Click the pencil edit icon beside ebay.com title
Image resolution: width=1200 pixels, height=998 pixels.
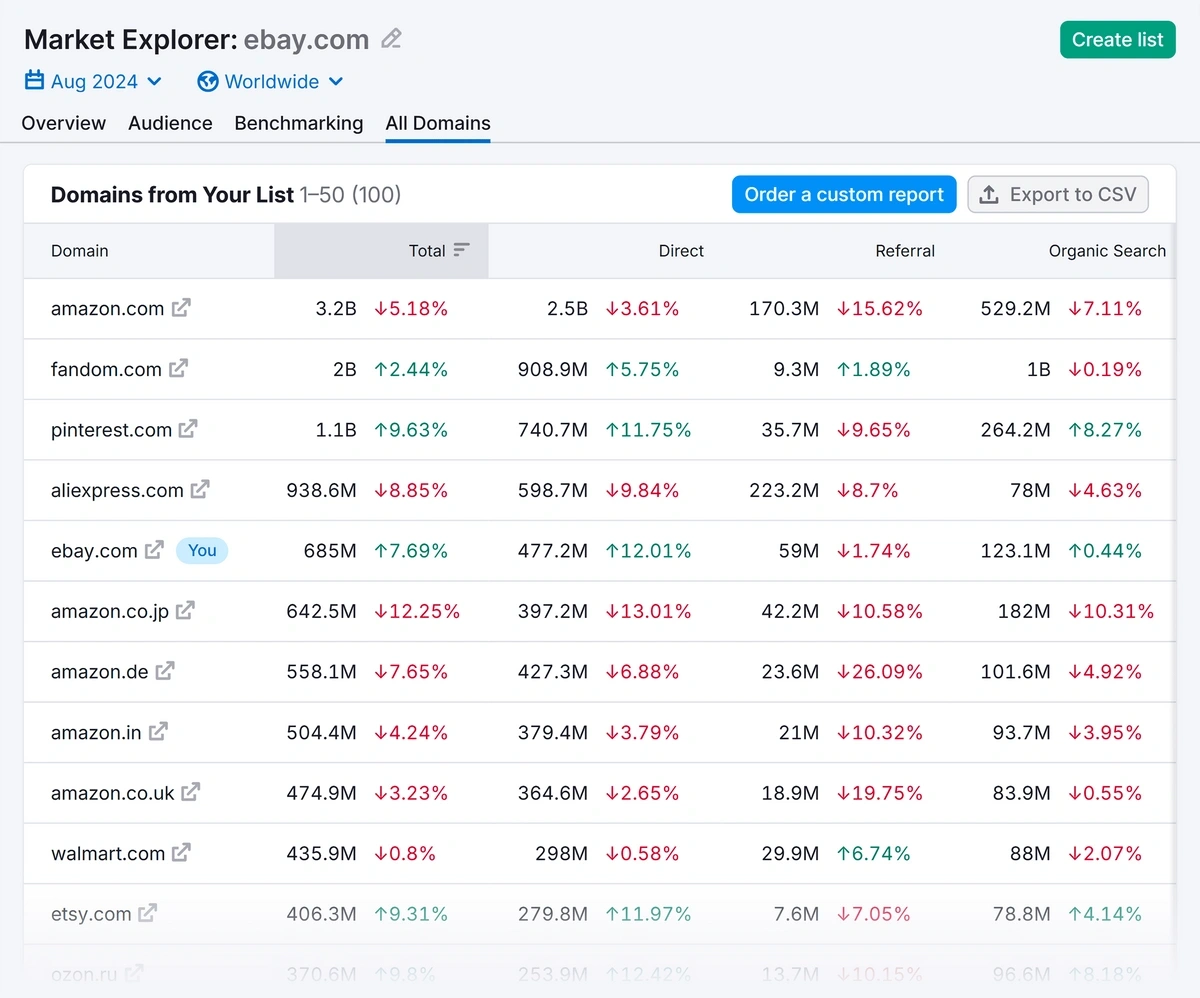coord(392,39)
